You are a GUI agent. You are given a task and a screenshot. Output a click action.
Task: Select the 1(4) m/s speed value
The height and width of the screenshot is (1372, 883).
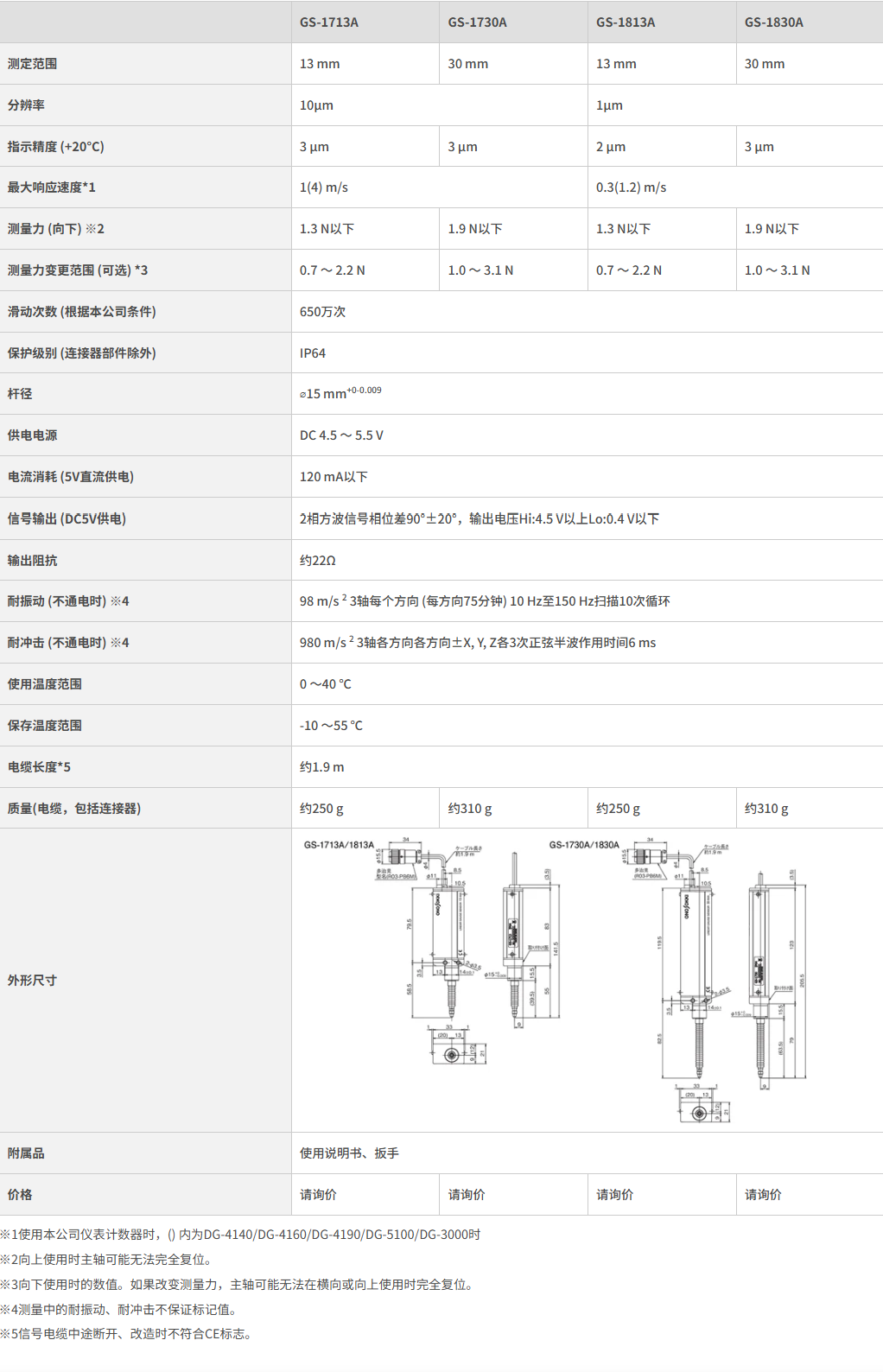tap(324, 187)
